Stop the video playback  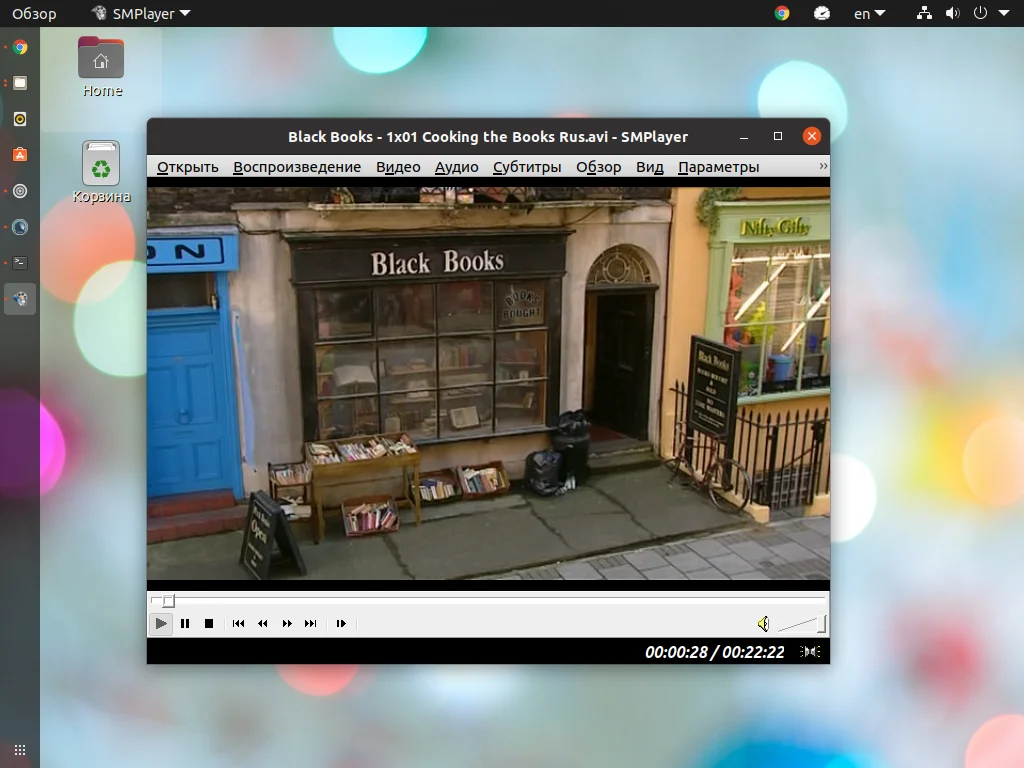click(x=209, y=624)
